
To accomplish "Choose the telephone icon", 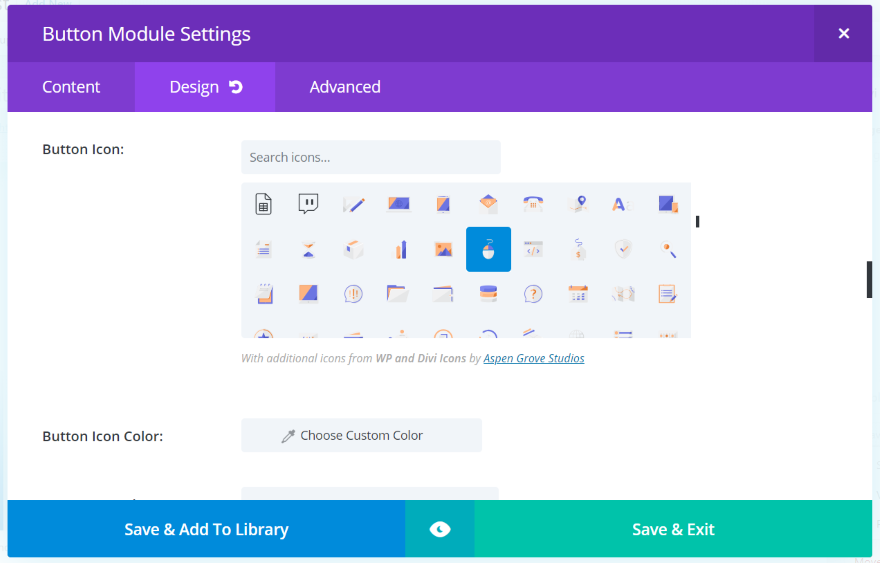I will tap(533, 204).
